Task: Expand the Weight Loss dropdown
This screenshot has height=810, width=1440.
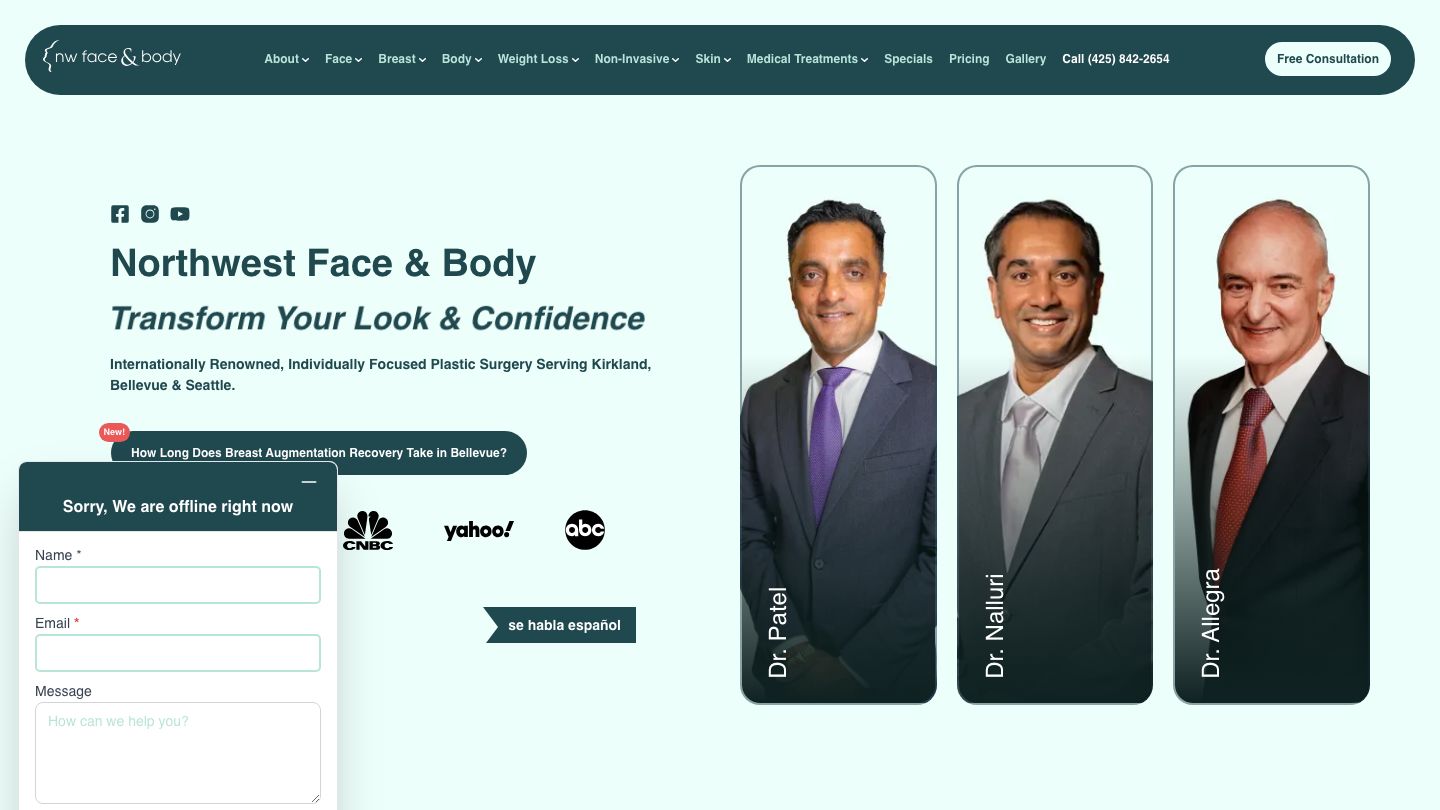Action: 538,59
